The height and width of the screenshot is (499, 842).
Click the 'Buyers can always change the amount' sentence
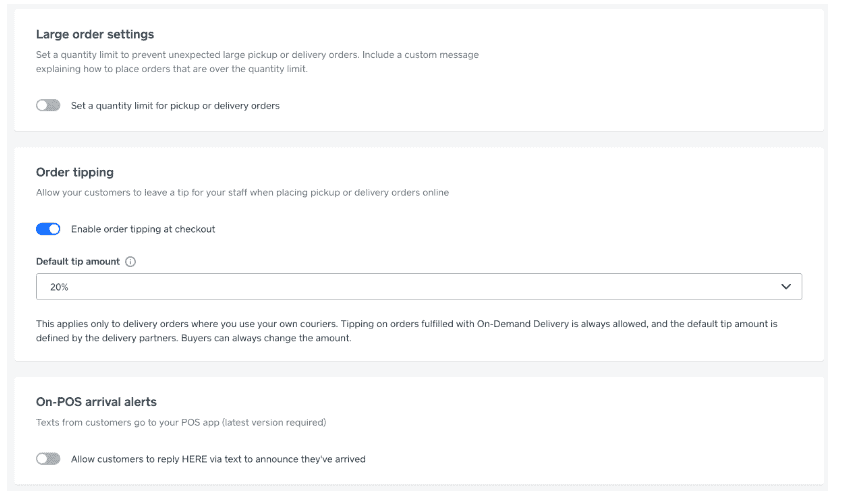(266, 338)
